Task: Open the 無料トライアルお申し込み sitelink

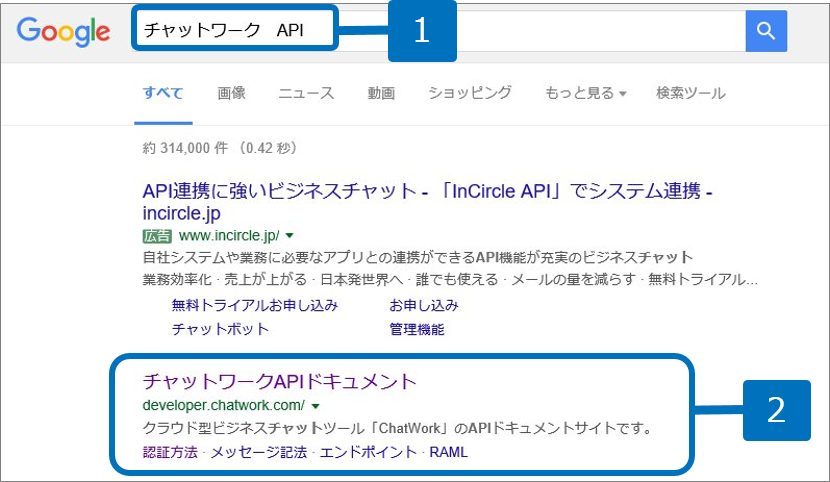Action: 255,305
